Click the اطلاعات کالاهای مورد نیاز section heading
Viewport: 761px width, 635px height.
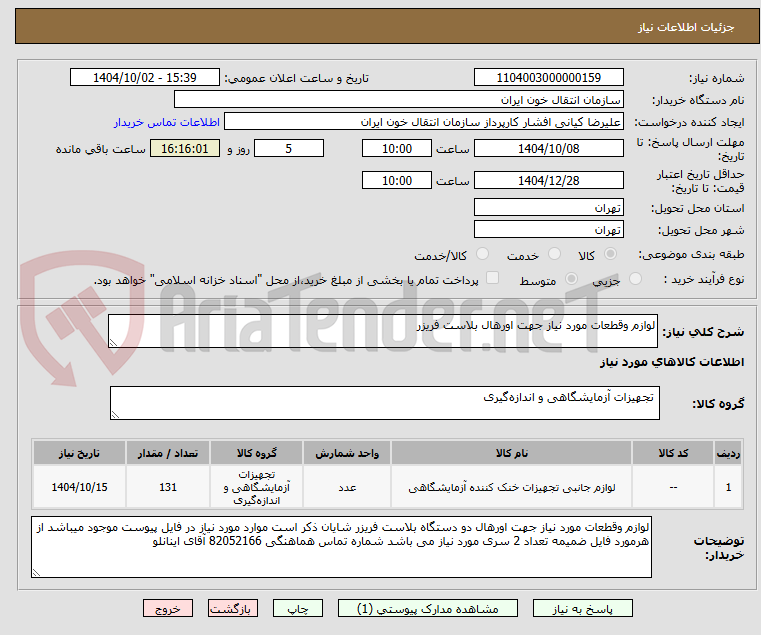pyautogui.click(x=672, y=362)
